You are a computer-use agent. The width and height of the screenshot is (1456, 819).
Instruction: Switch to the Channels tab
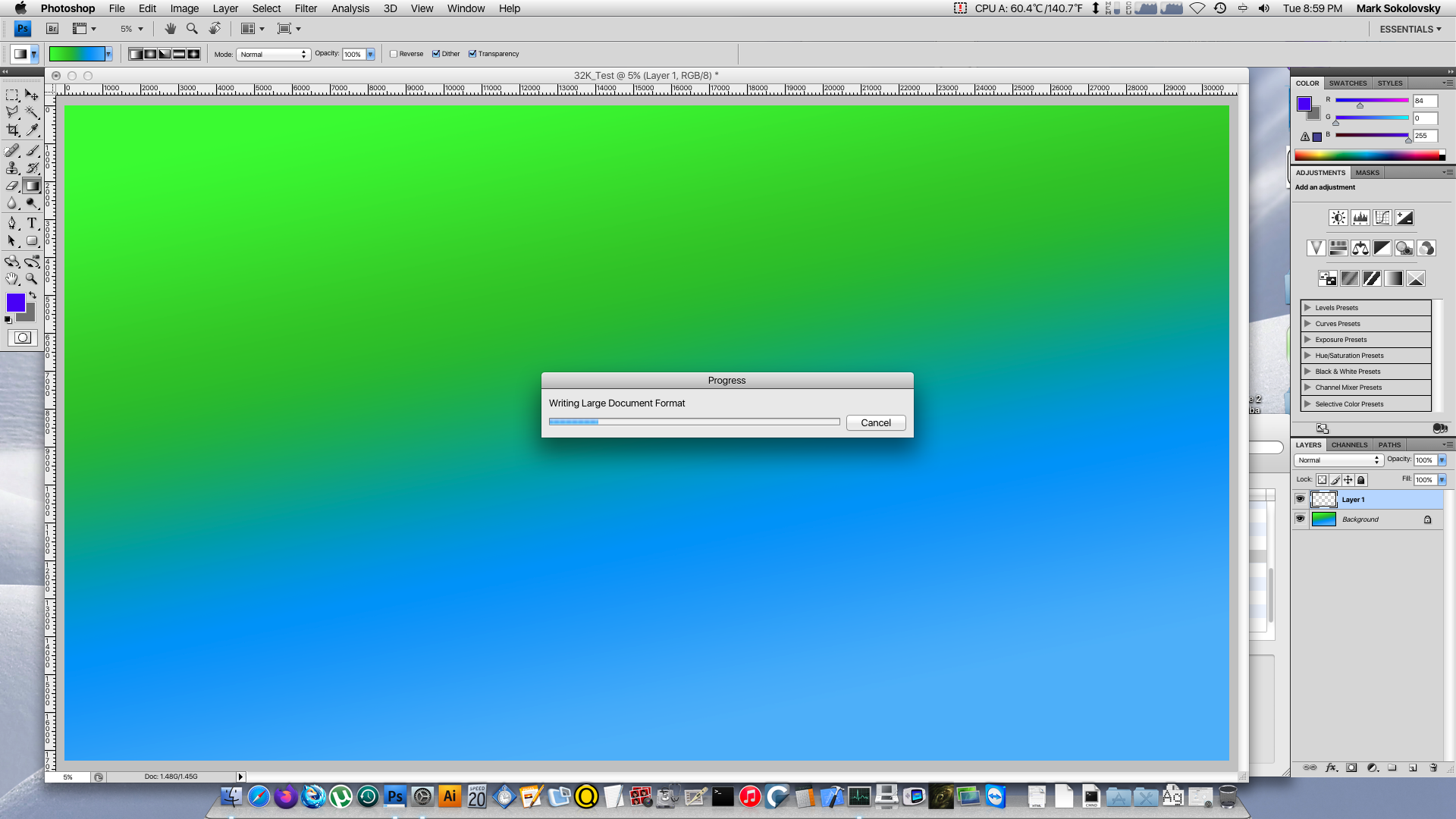pos(1349,445)
